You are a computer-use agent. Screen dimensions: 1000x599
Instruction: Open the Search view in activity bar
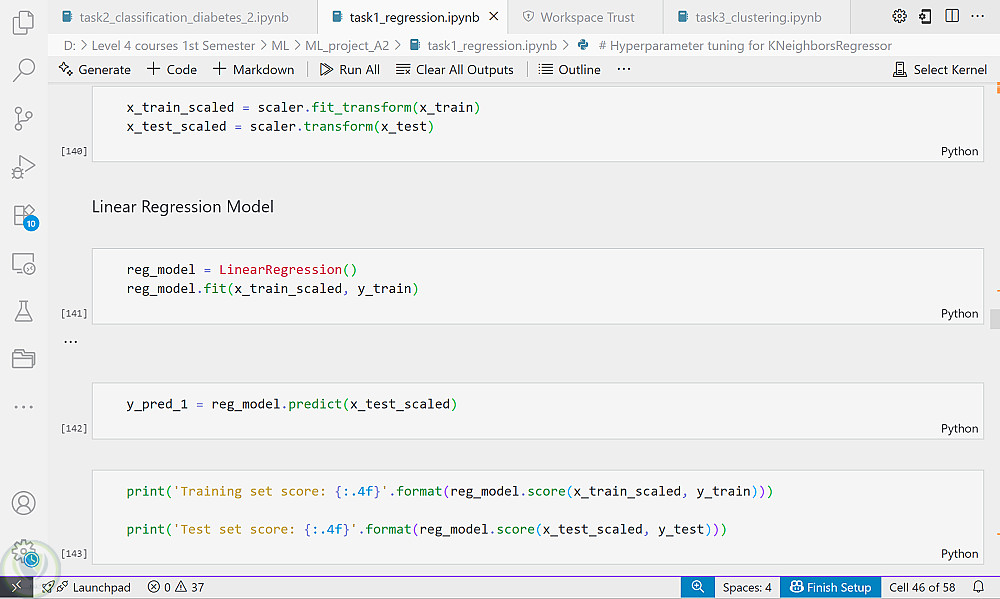24,70
